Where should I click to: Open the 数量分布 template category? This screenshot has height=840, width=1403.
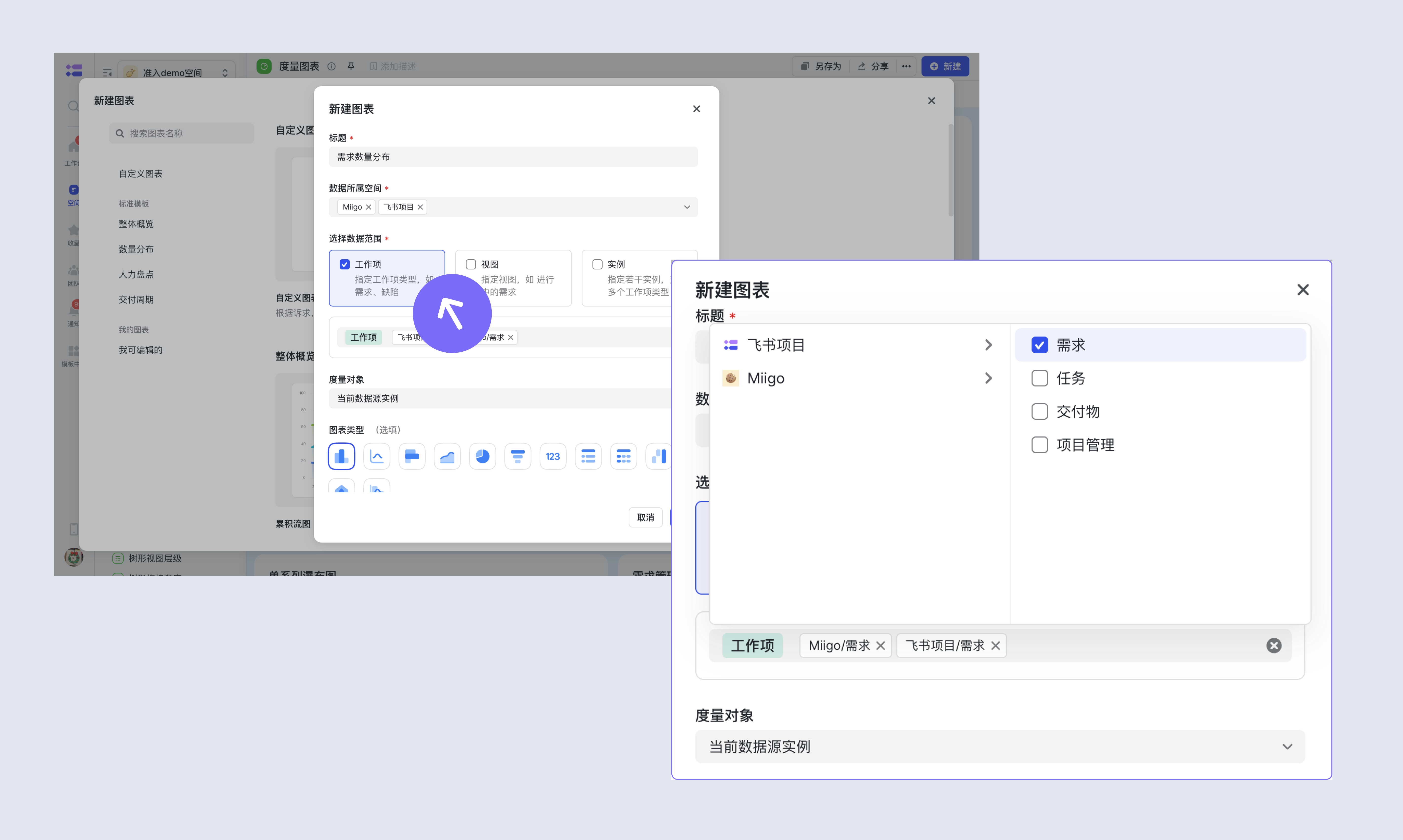pyautogui.click(x=136, y=249)
